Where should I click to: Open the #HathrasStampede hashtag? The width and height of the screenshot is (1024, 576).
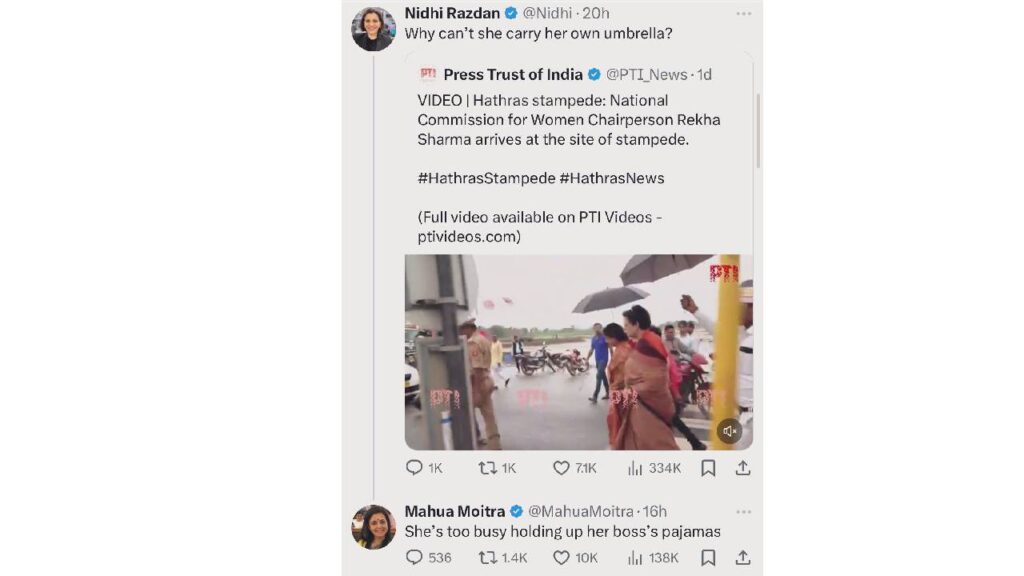tap(484, 178)
